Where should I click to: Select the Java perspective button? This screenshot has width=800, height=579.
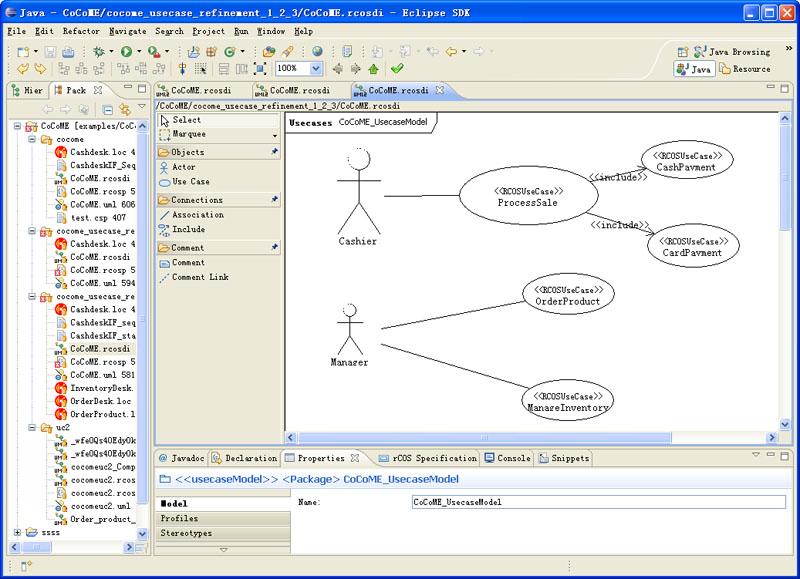(x=694, y=69)
